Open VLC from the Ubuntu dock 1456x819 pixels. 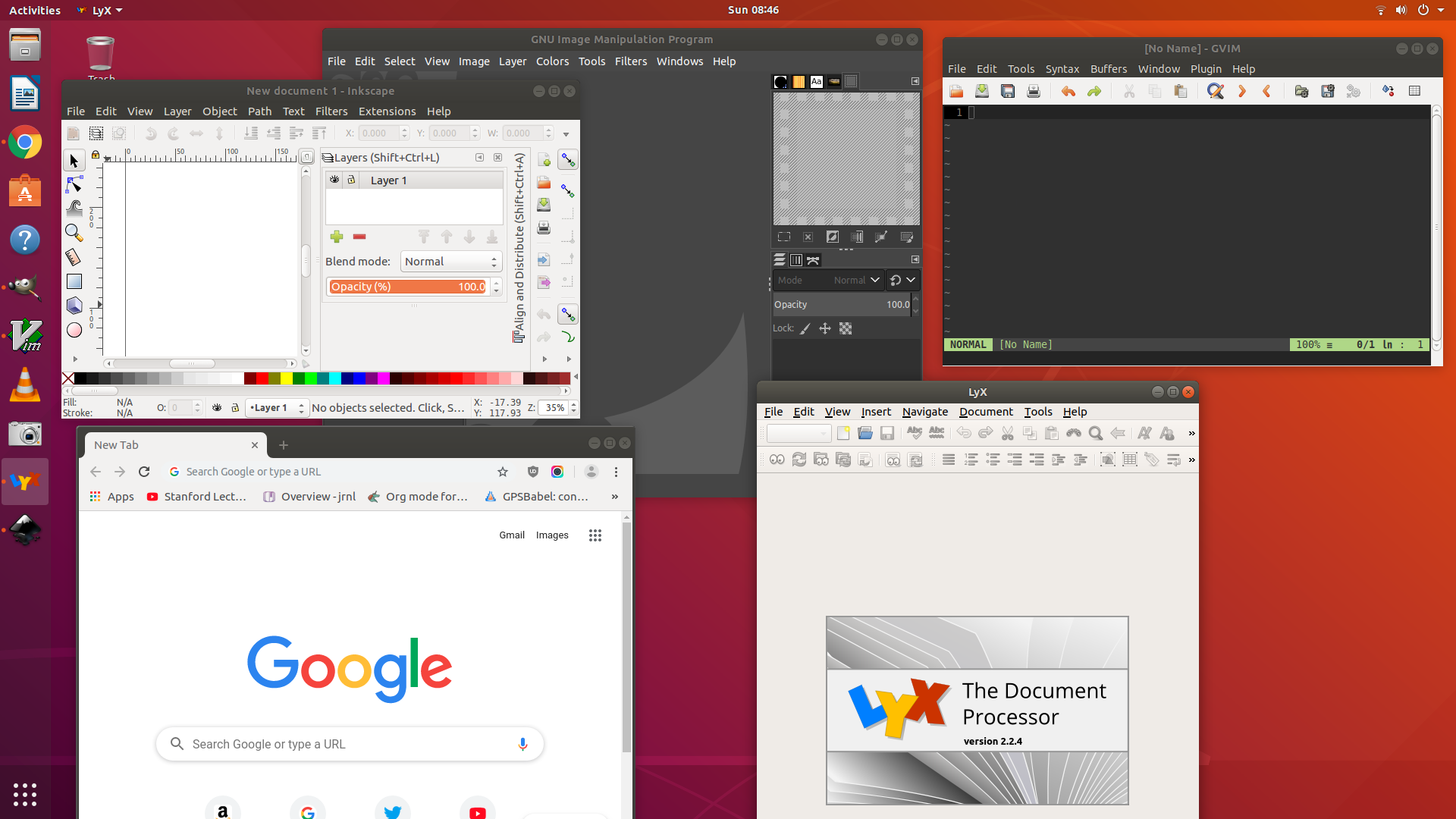[25, 385]
